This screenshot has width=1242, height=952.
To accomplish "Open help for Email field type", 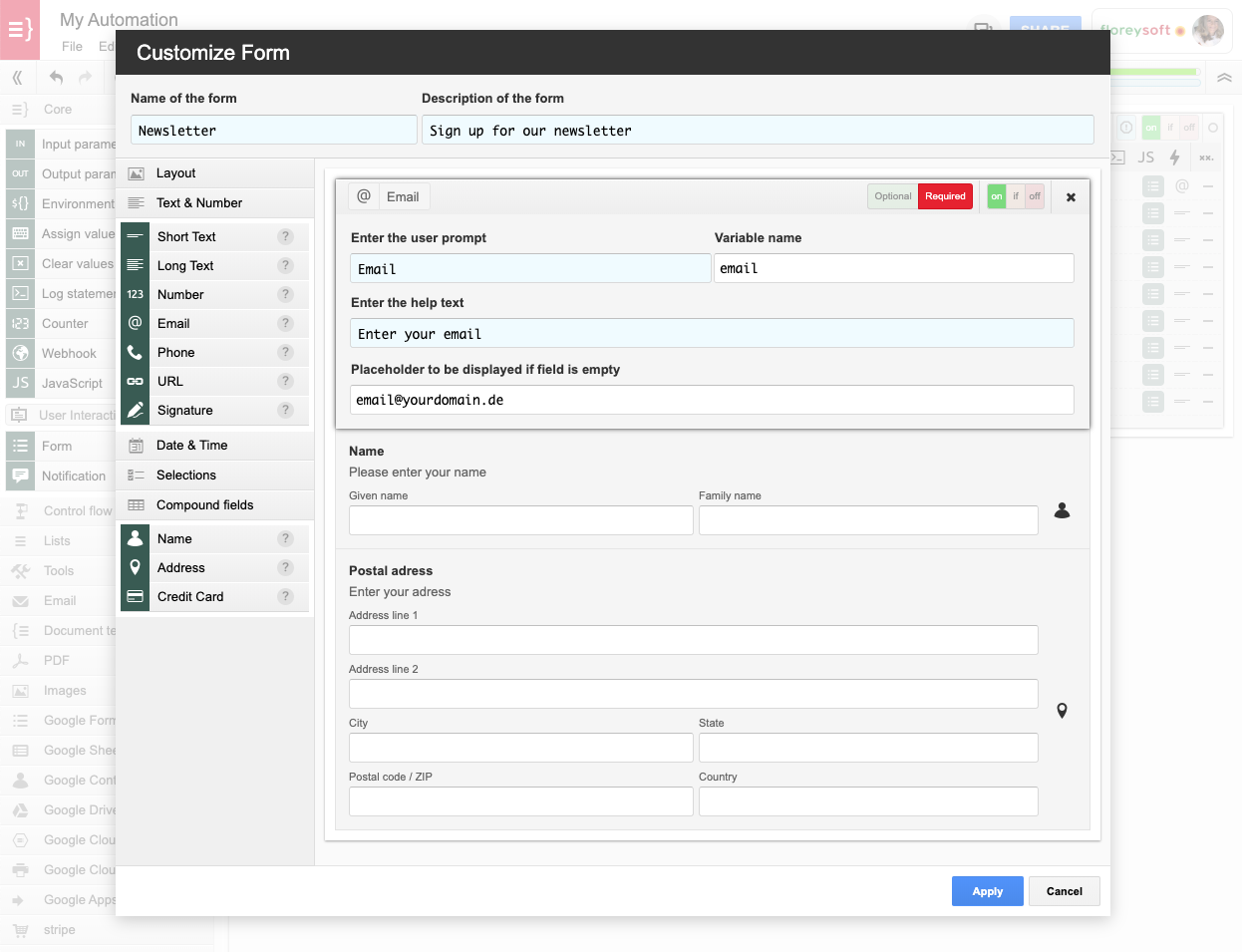I will point(286,323).
